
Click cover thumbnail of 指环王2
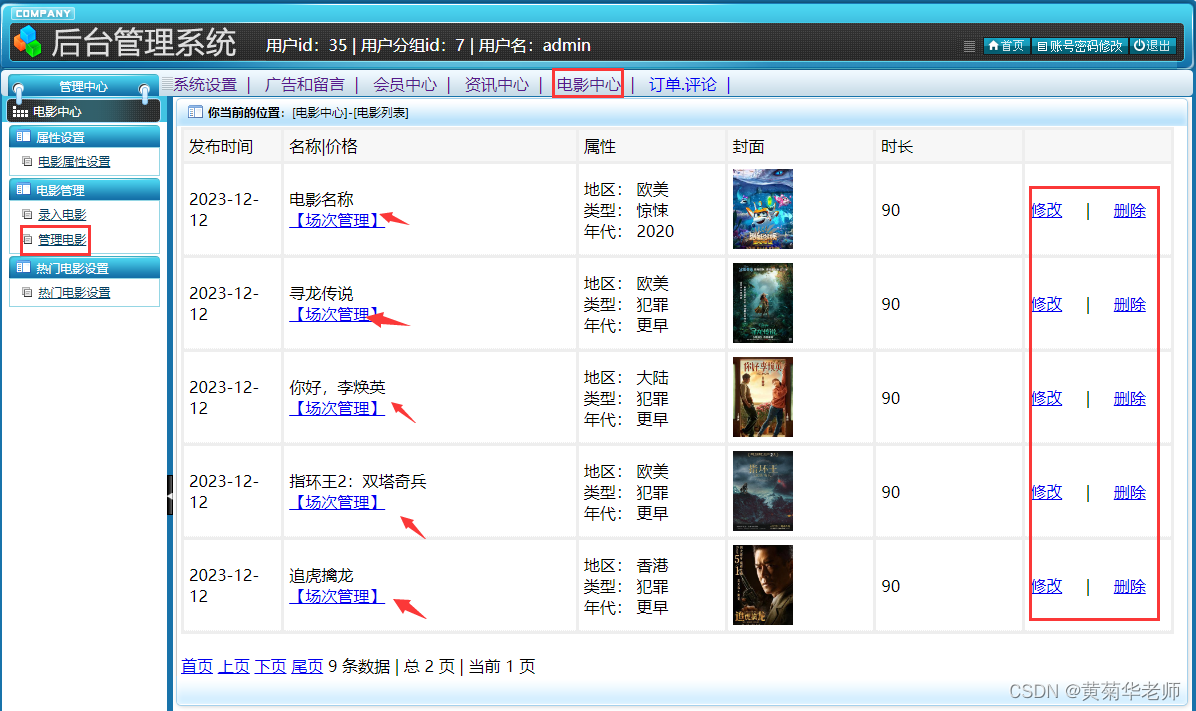pyautogui.click(x=763, y=491)
